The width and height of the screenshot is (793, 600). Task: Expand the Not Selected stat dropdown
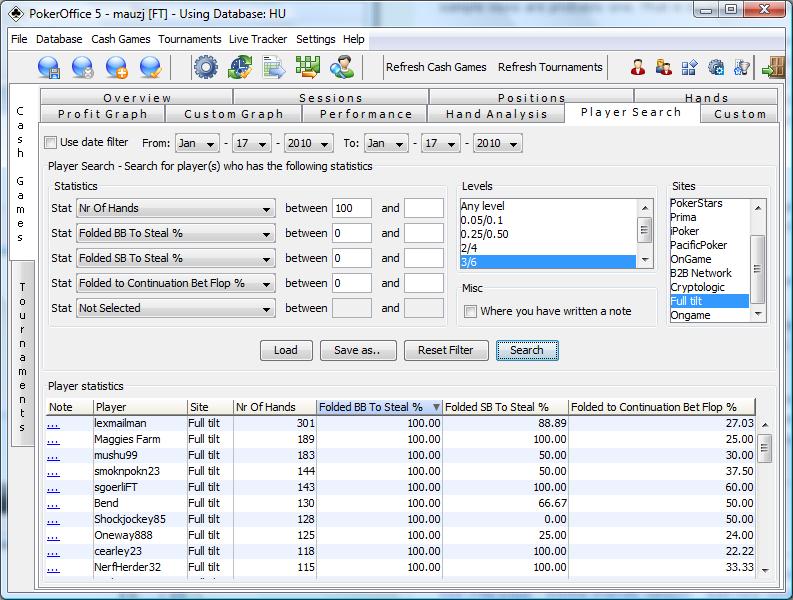point(175,308)
